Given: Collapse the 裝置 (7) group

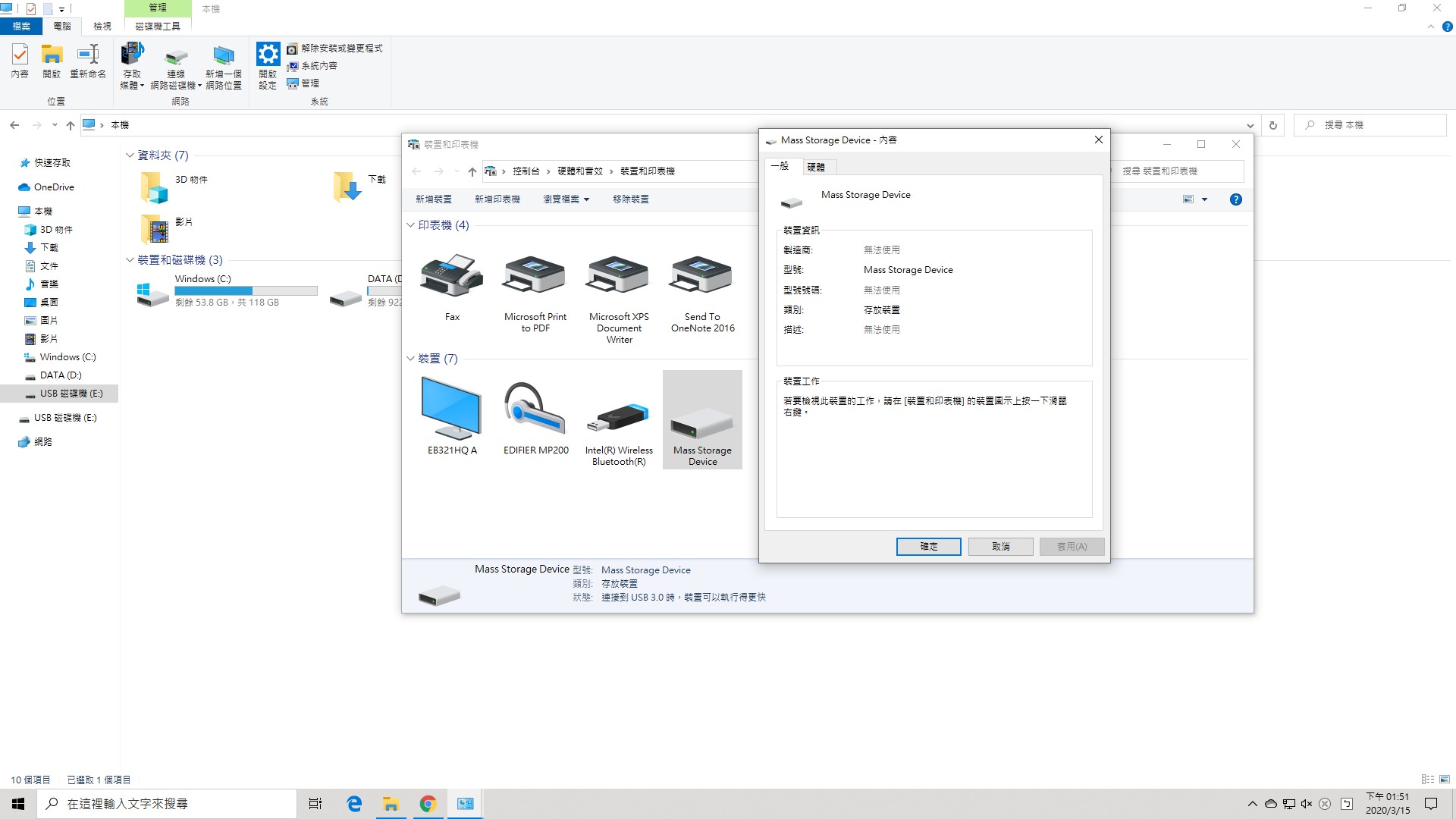Looking at the screenshot, I should [410, 359].
